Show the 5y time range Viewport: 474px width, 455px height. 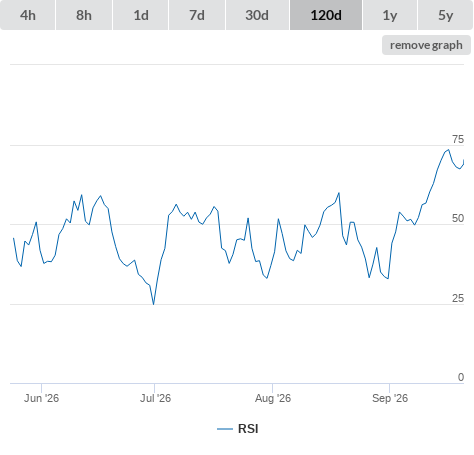(446, 15)
